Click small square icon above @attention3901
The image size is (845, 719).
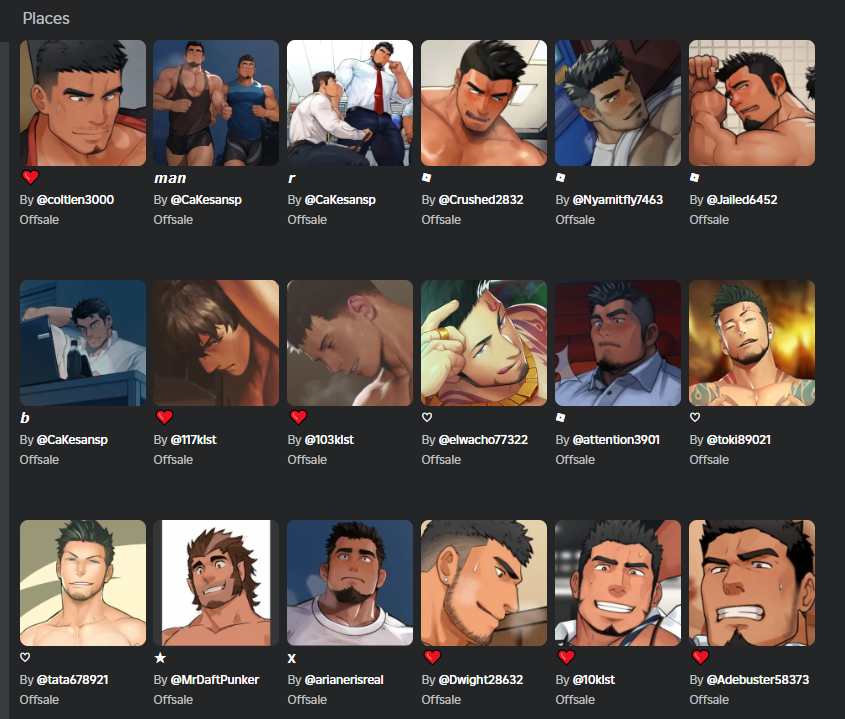(x=560, y=417)
